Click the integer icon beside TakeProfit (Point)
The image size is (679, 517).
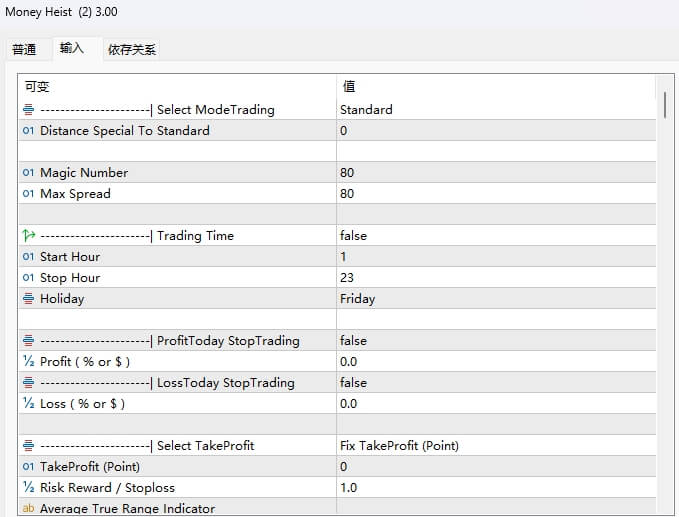[x=29, y=467]
